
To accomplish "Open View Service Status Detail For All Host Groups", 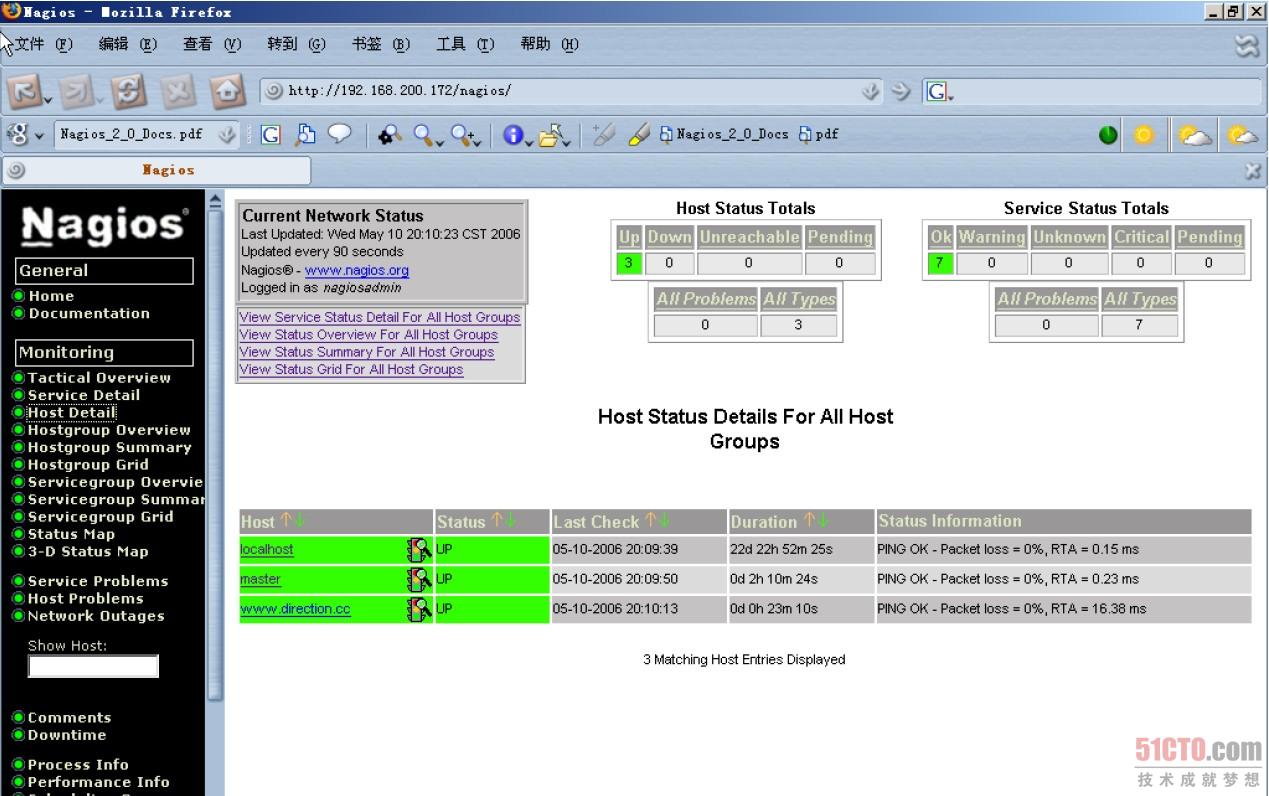I will click(380, 317).
